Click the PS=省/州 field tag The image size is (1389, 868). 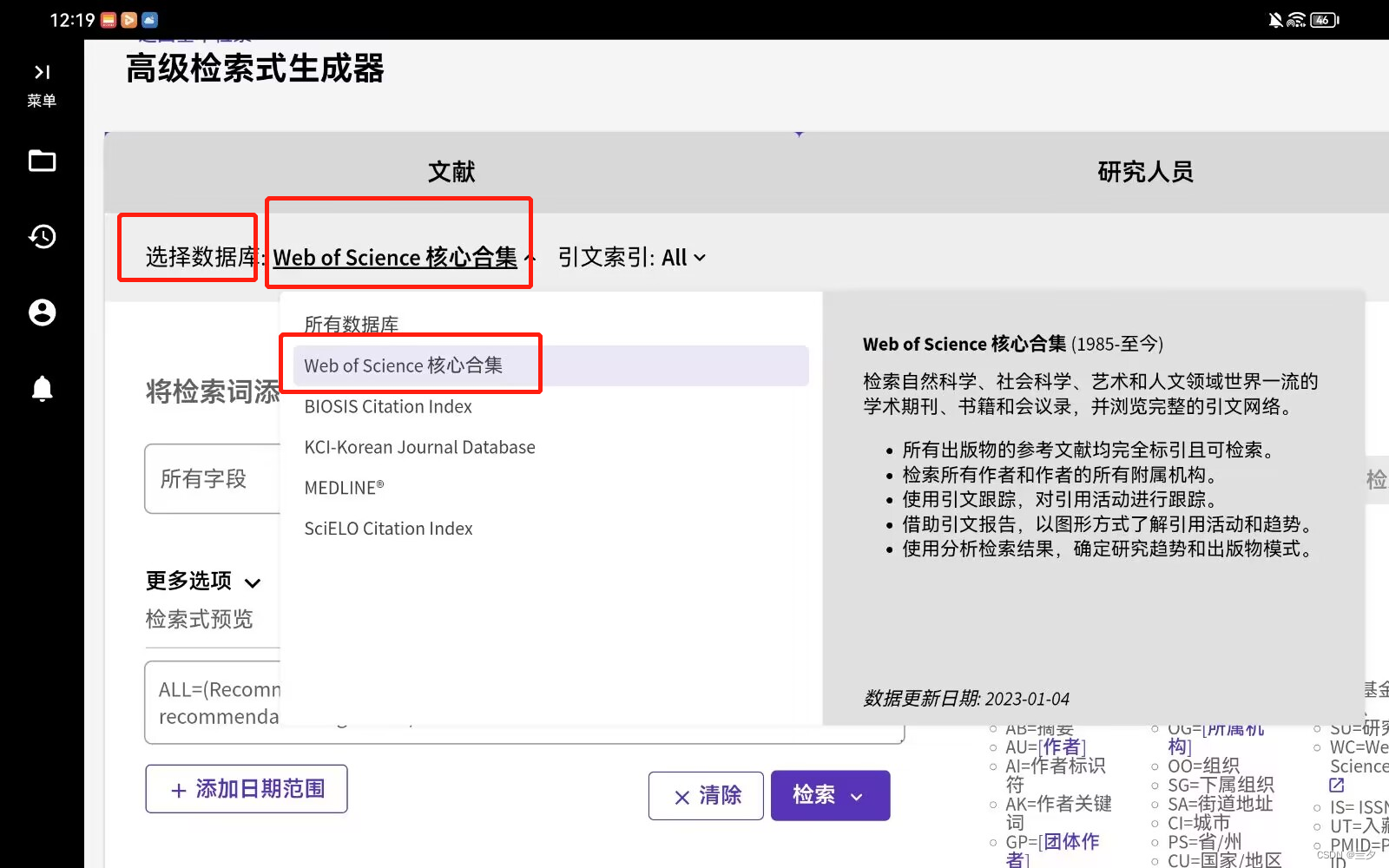(x=1204, y=842)
